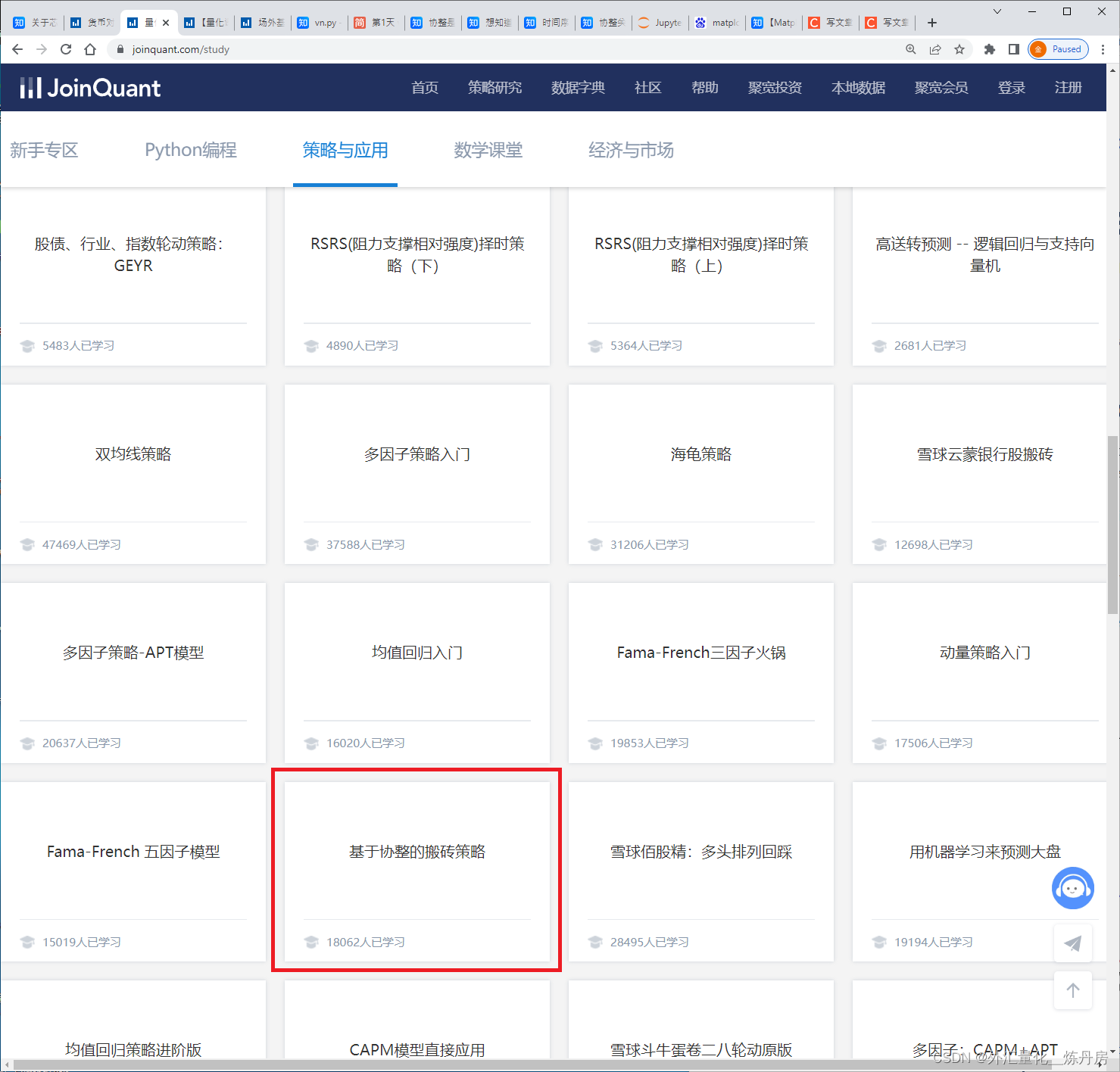The image size is (1120, 1072).
Task: Click the 登录 login link
Action: [1011, 88]
